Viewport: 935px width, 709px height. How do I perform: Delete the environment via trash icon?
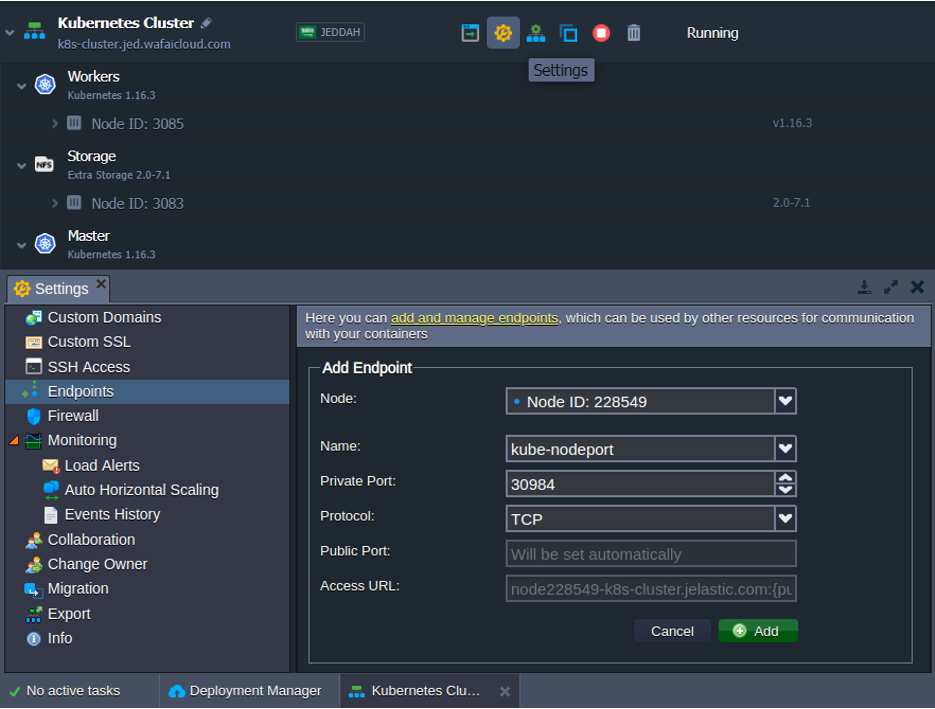point(634,33)
